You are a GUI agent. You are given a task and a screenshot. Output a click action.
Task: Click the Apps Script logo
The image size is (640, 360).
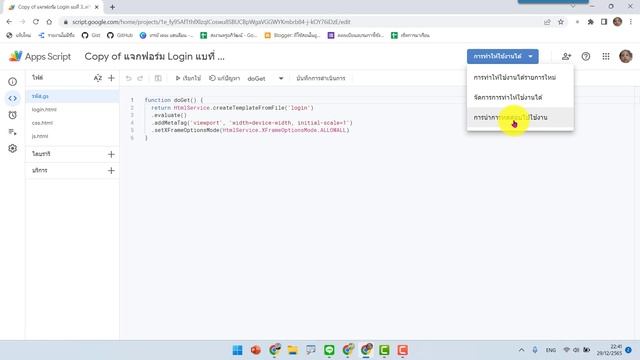[x=40, y=56]
